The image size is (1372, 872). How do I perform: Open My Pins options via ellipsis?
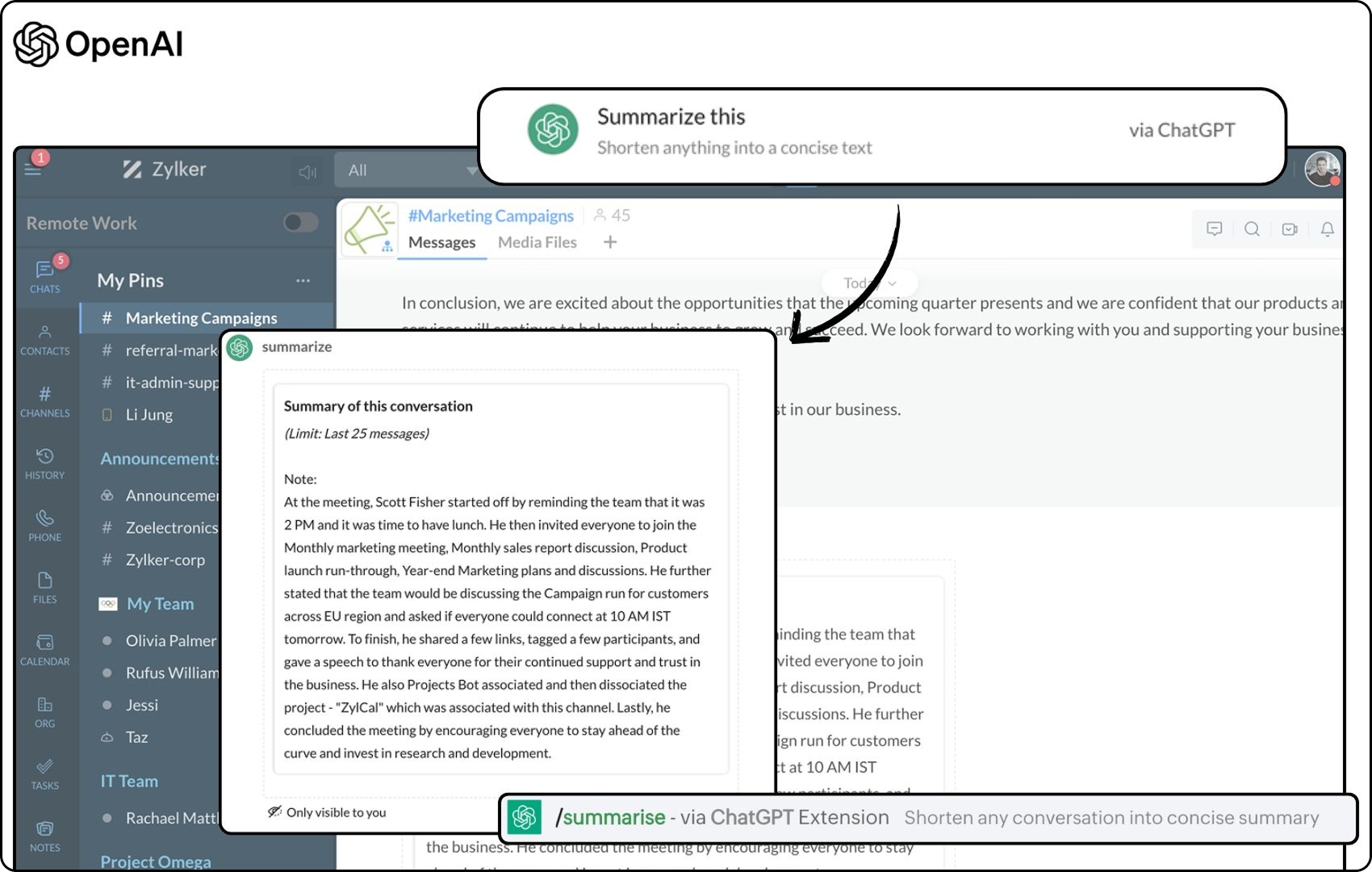(303, 280)
